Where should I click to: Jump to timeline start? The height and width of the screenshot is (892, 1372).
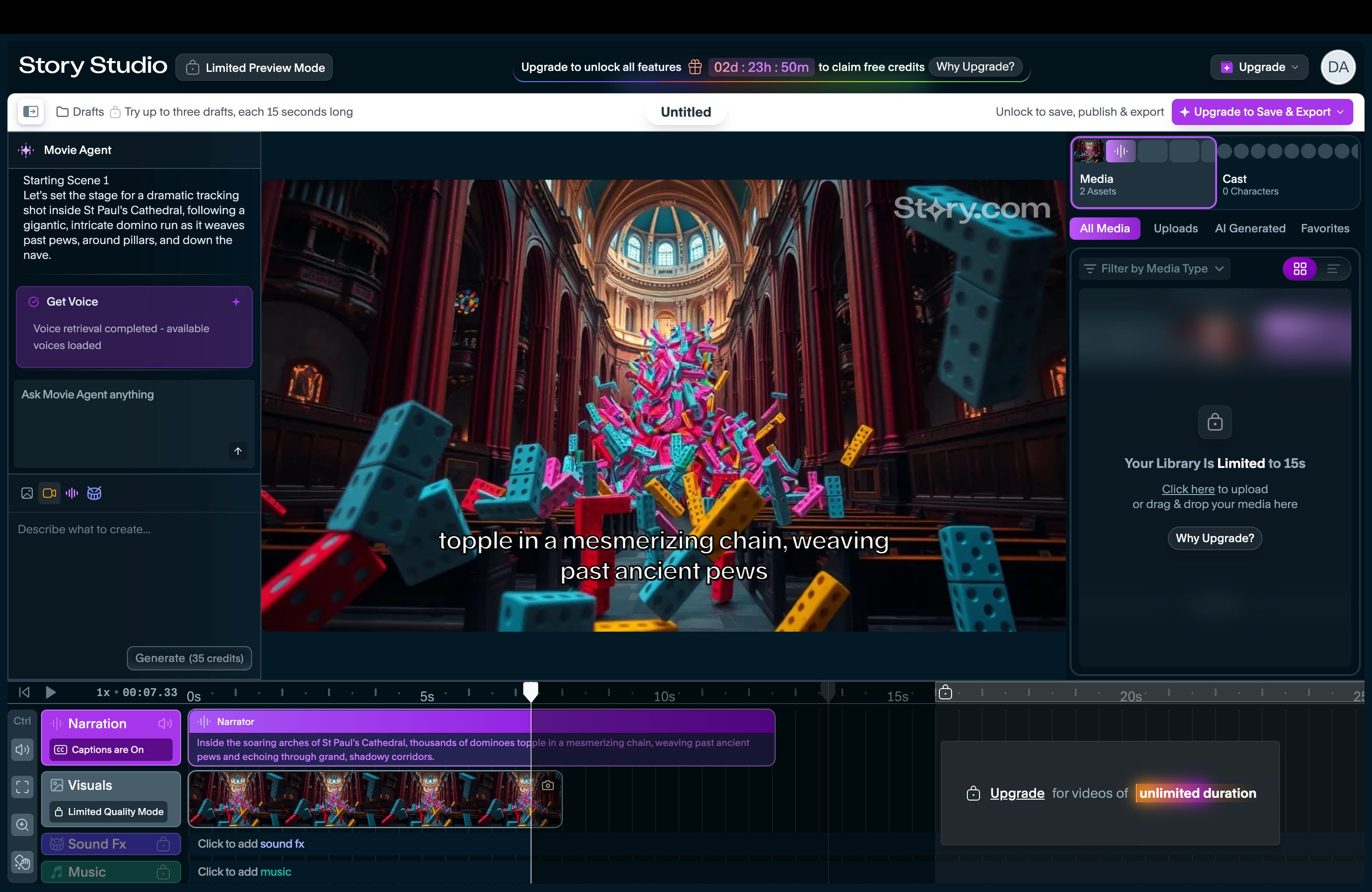(24, 692)
